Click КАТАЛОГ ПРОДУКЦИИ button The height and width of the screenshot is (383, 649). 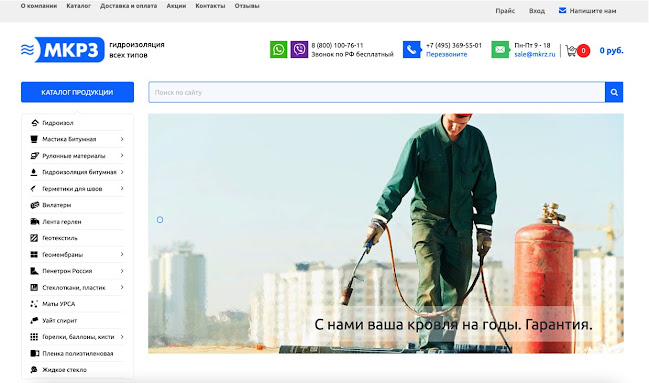(x=77, y=92)
